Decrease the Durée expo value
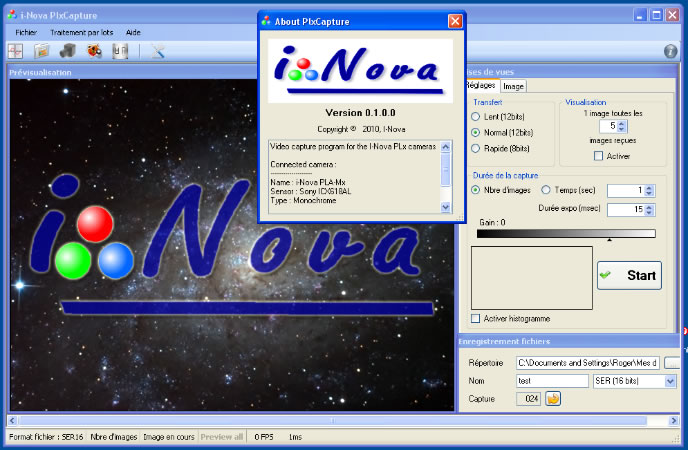The image size is (688, 450). [x=649, y=213]
